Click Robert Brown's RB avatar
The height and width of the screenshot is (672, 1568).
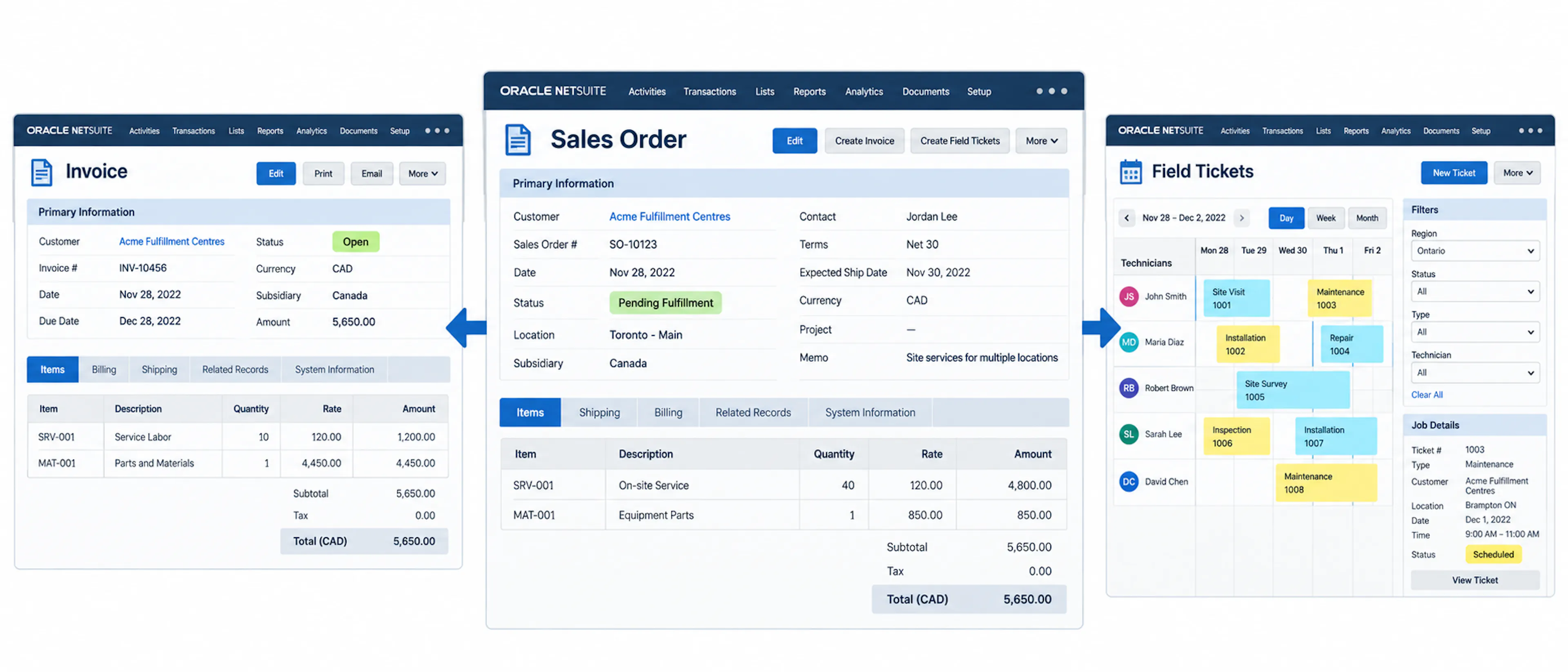(1129, 388)
